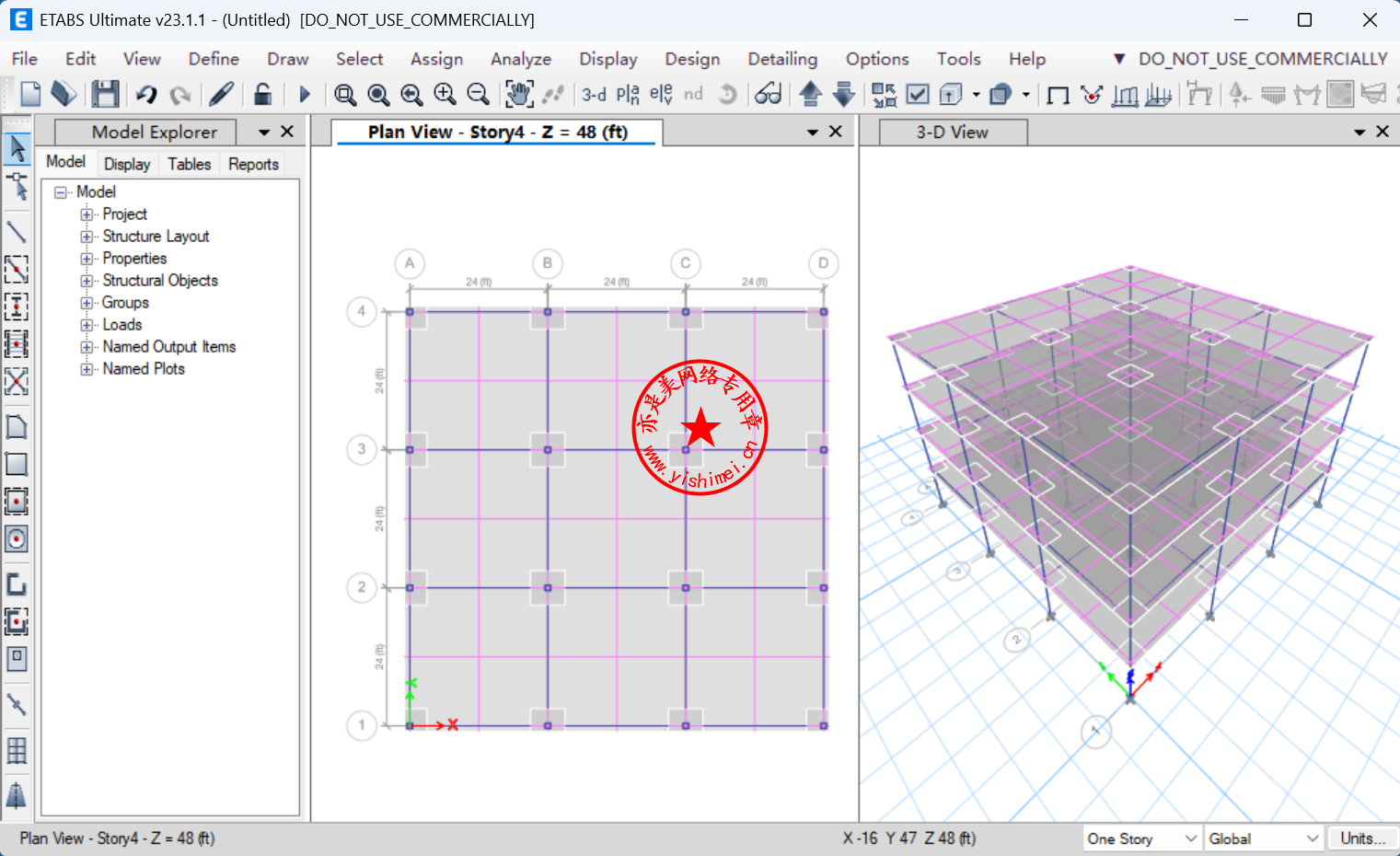Click the Rubber Band Zoom magnifier

pos(345,94)
